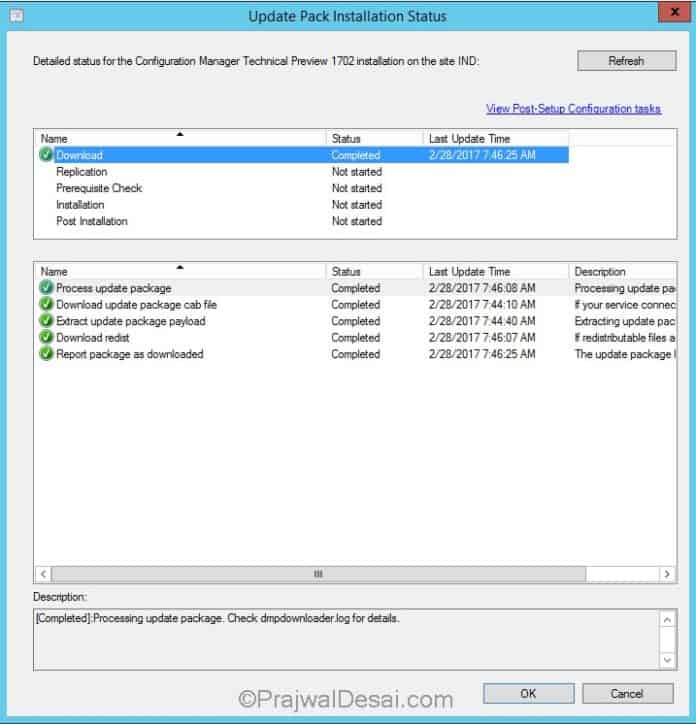Select the Download row label
This screenshot has height=724, width=696.
[x=79, y=155]
